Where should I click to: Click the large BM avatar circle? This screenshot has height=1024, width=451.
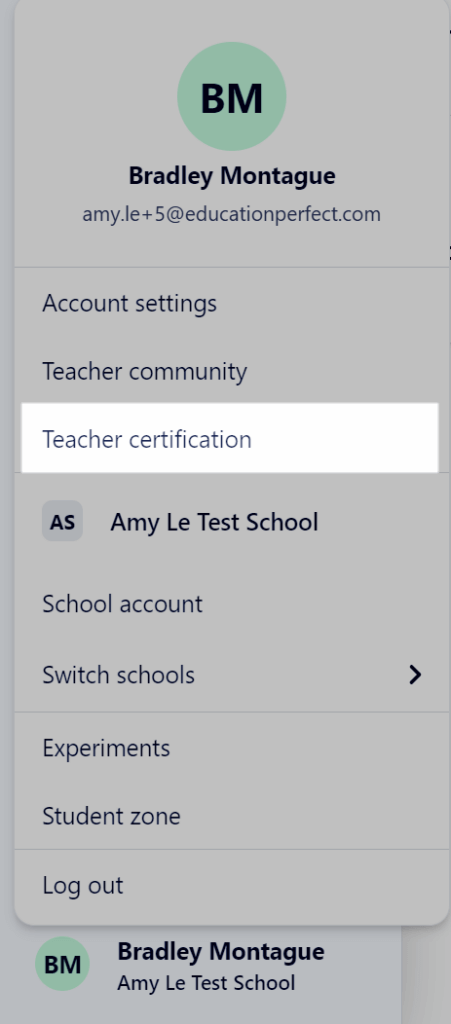click(x=232, y=97)
